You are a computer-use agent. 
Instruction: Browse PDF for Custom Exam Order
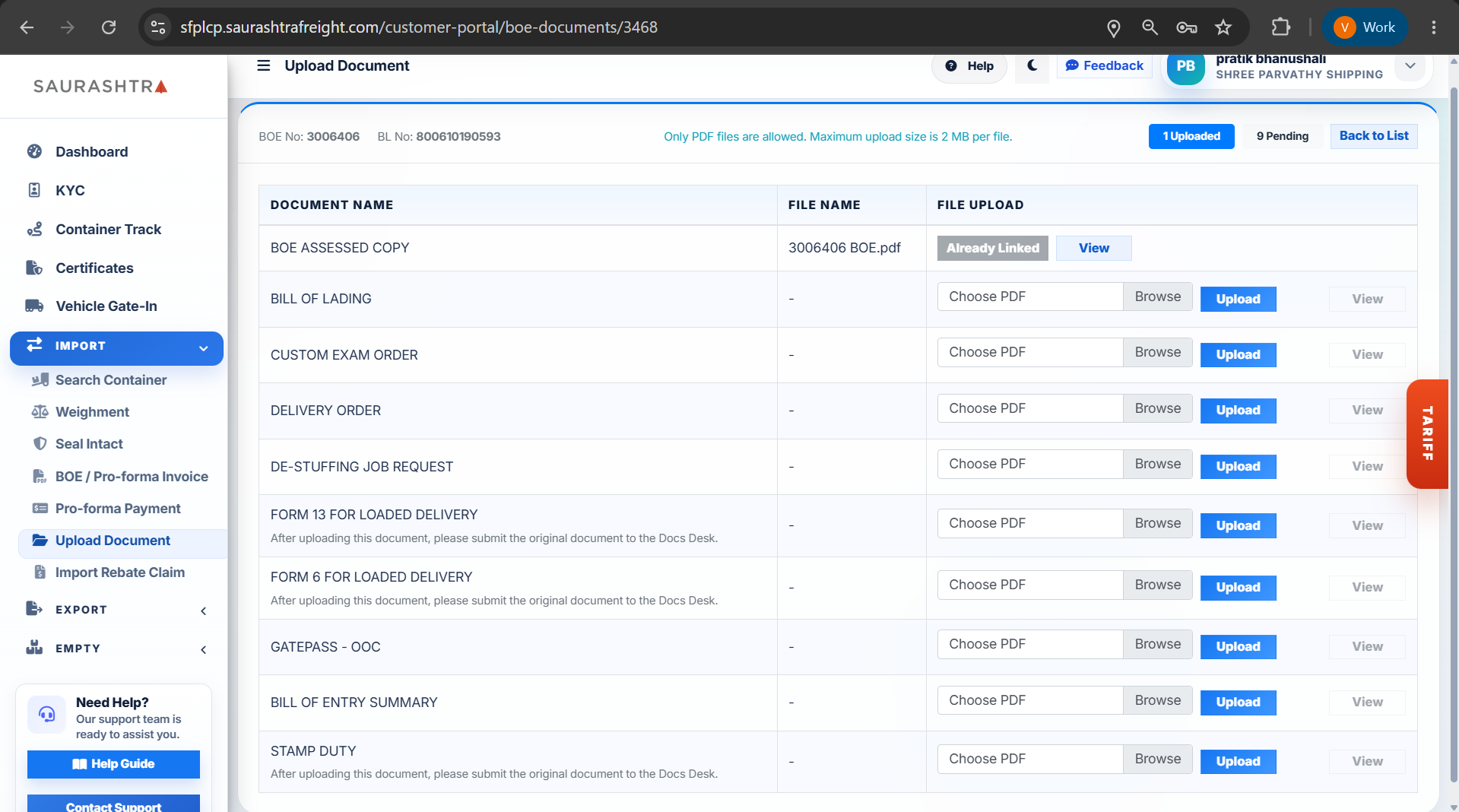coord(1158,352)
